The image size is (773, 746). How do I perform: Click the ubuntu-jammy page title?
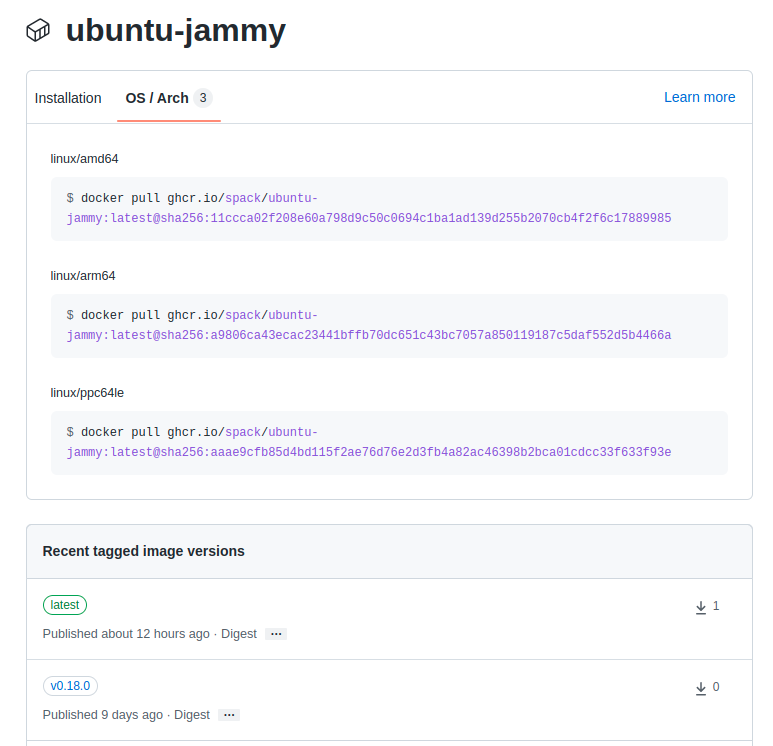pos(176,31)
